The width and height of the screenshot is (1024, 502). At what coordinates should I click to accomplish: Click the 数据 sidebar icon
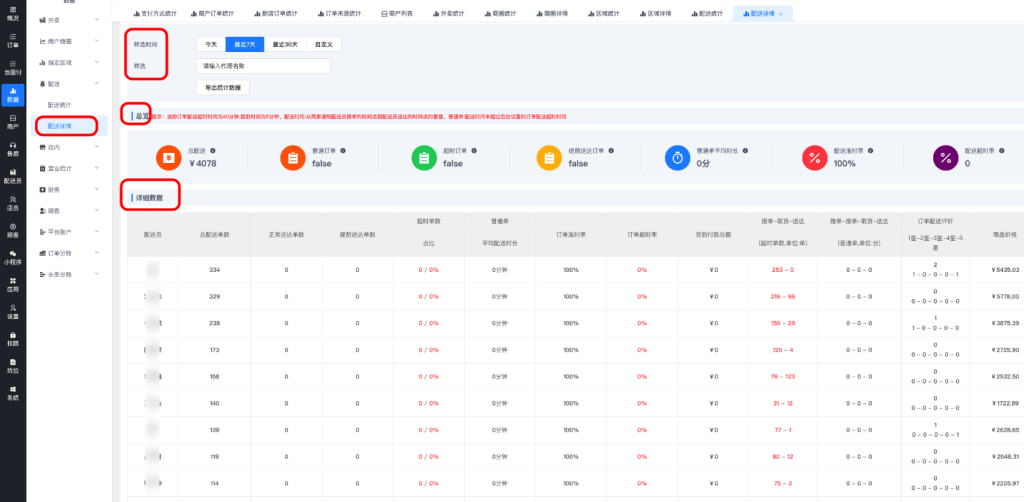click(12, 95)
